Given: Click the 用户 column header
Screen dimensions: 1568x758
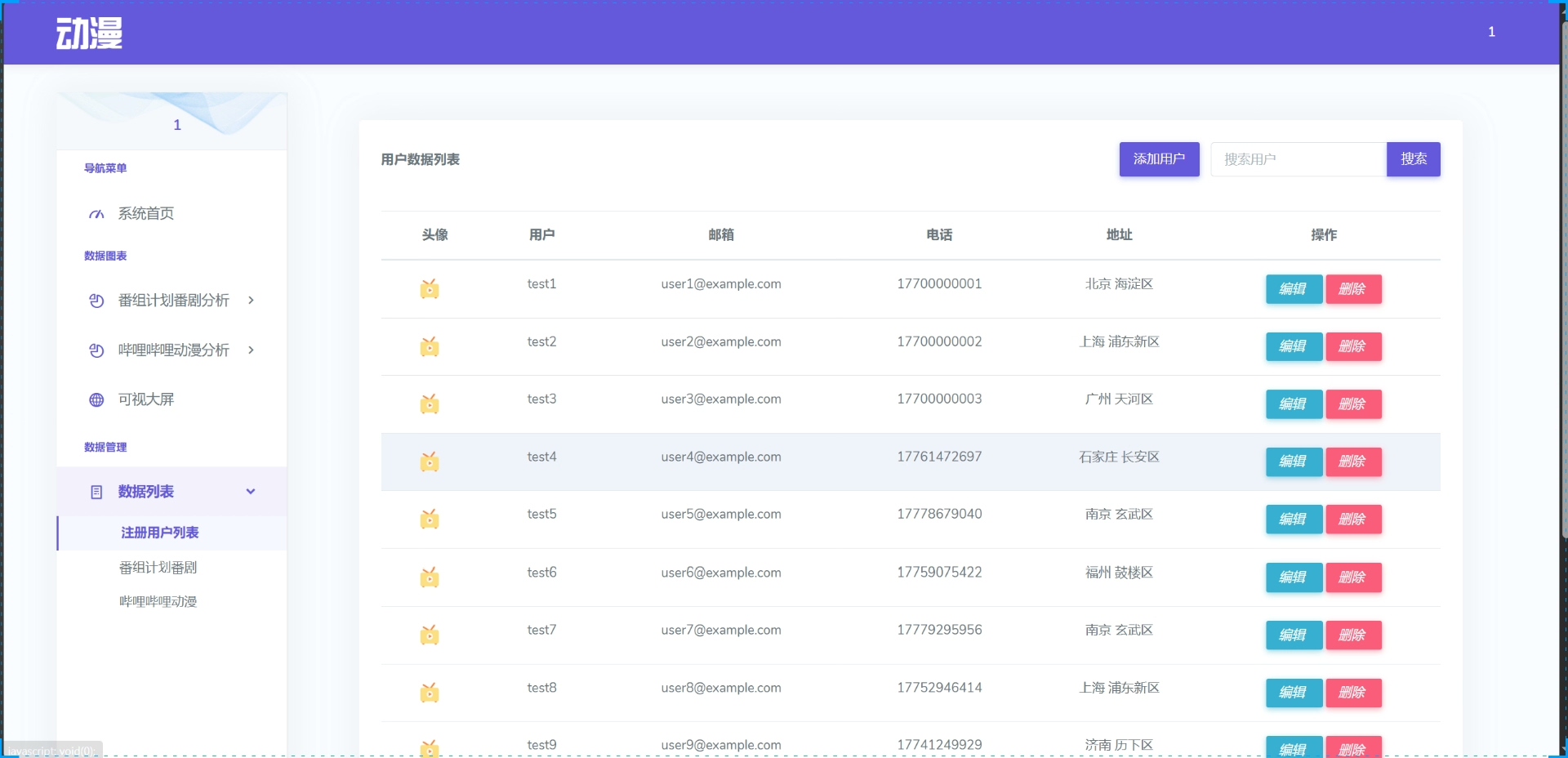Looking at the screenshot, I should click(541, 235).
